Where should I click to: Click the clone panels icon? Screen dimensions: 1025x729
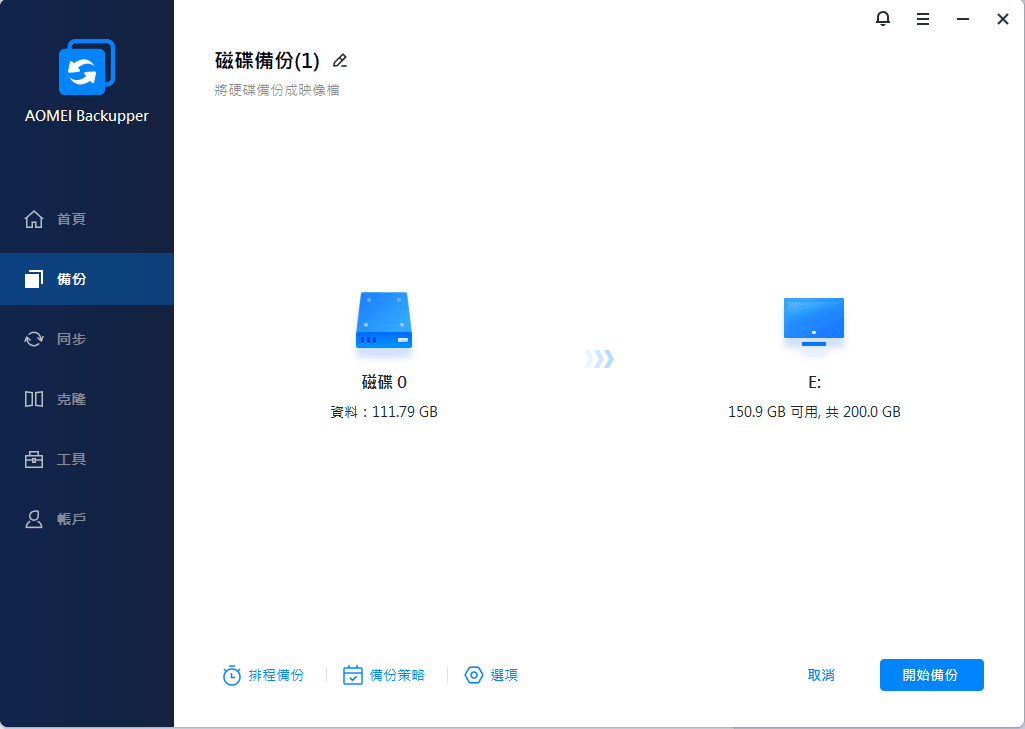point(34,399)
